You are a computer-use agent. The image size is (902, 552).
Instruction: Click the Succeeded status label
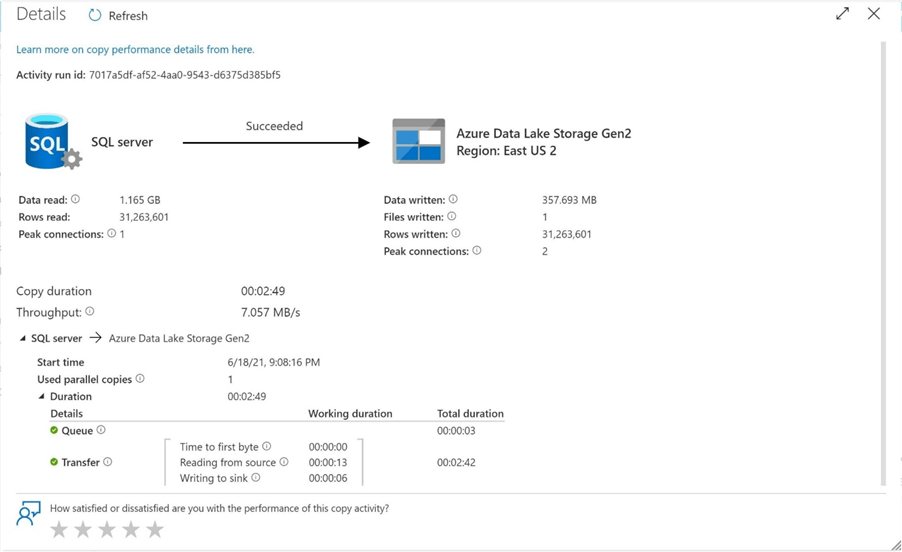coord(274,126)
